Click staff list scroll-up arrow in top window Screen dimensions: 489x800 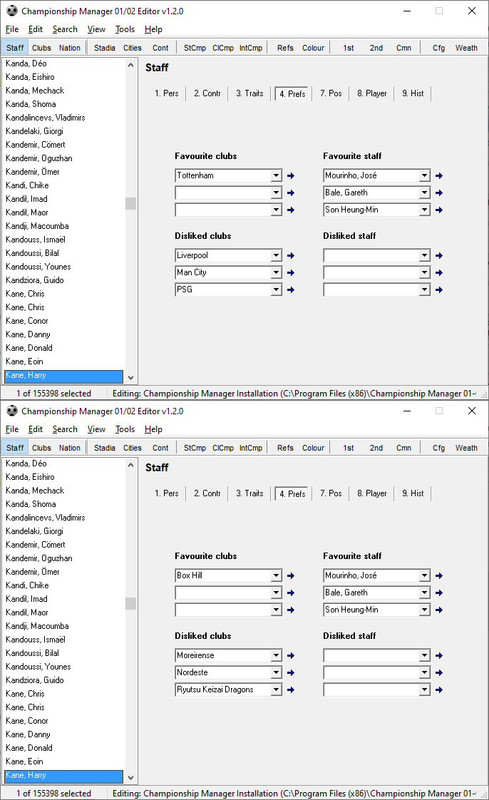[131, 65]
